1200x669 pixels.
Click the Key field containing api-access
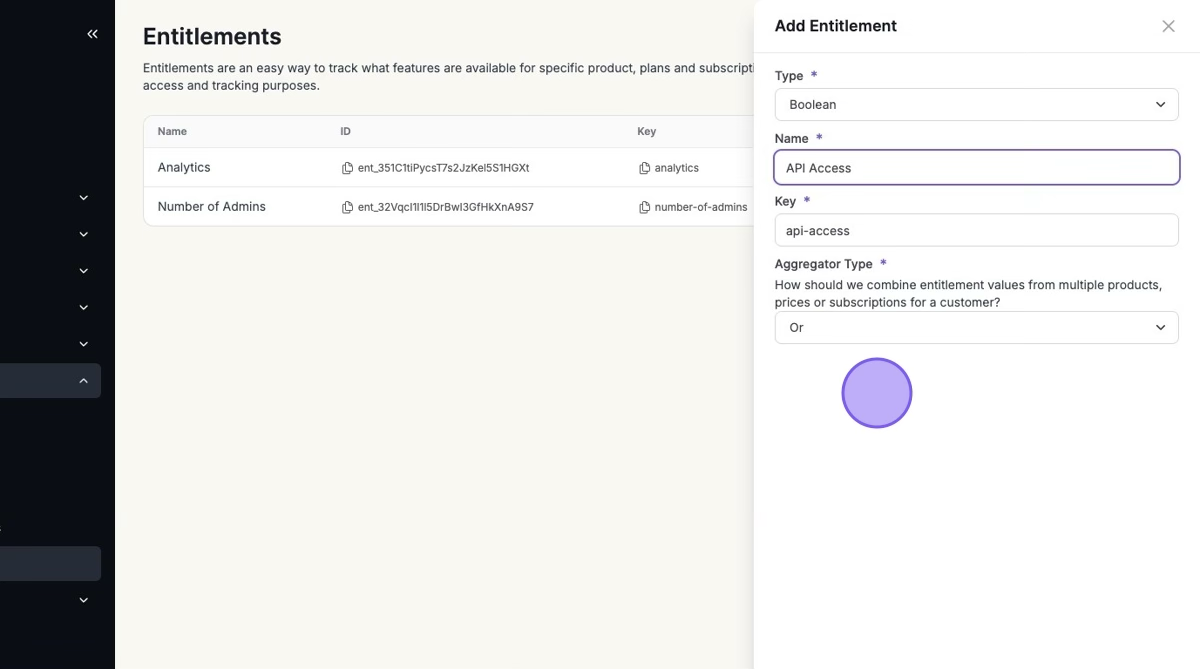(x=976, y=231)
